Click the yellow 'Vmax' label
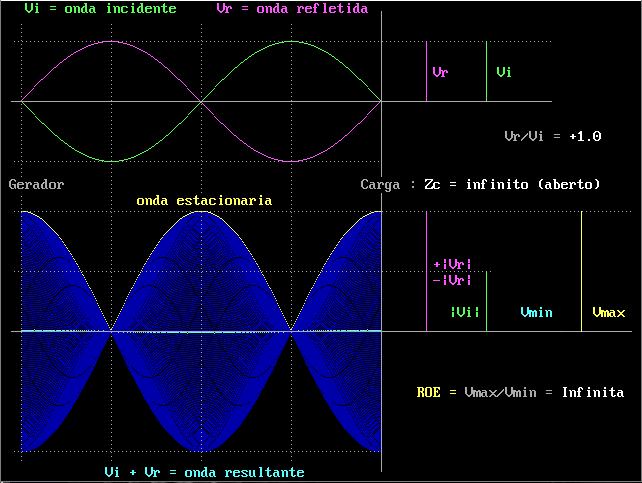This screenshot has height=483, width=642. click(609, 312)
